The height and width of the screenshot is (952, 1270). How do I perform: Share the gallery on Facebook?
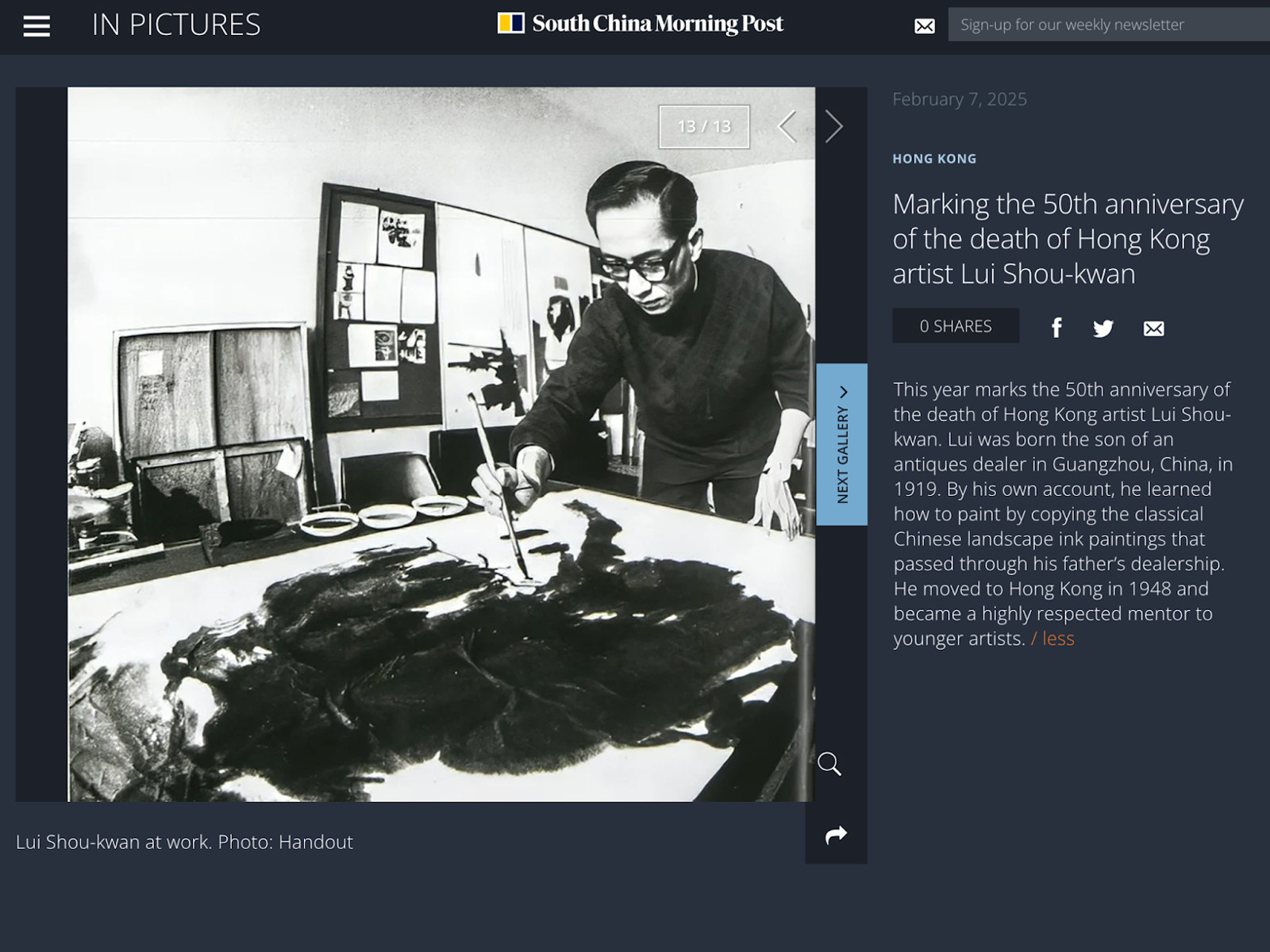point(1056,328)
